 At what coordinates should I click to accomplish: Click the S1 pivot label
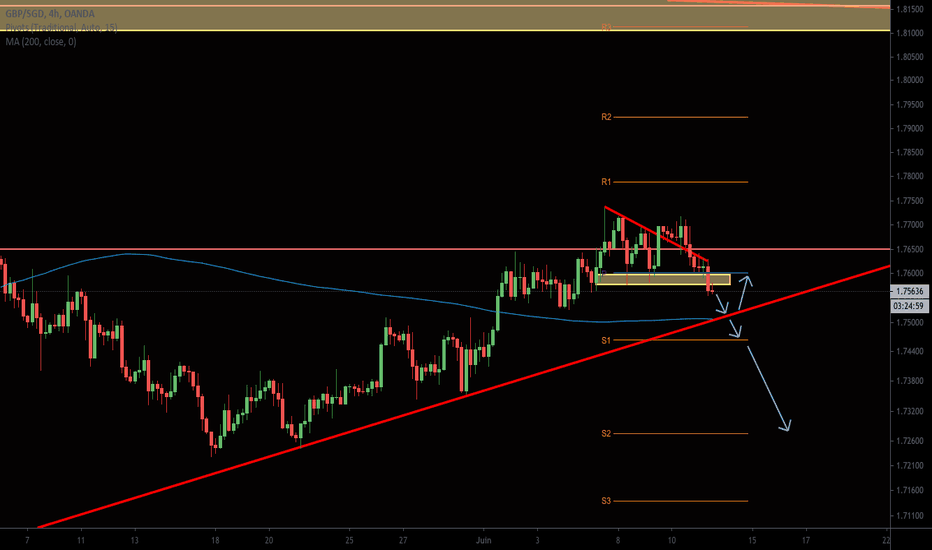606,341
